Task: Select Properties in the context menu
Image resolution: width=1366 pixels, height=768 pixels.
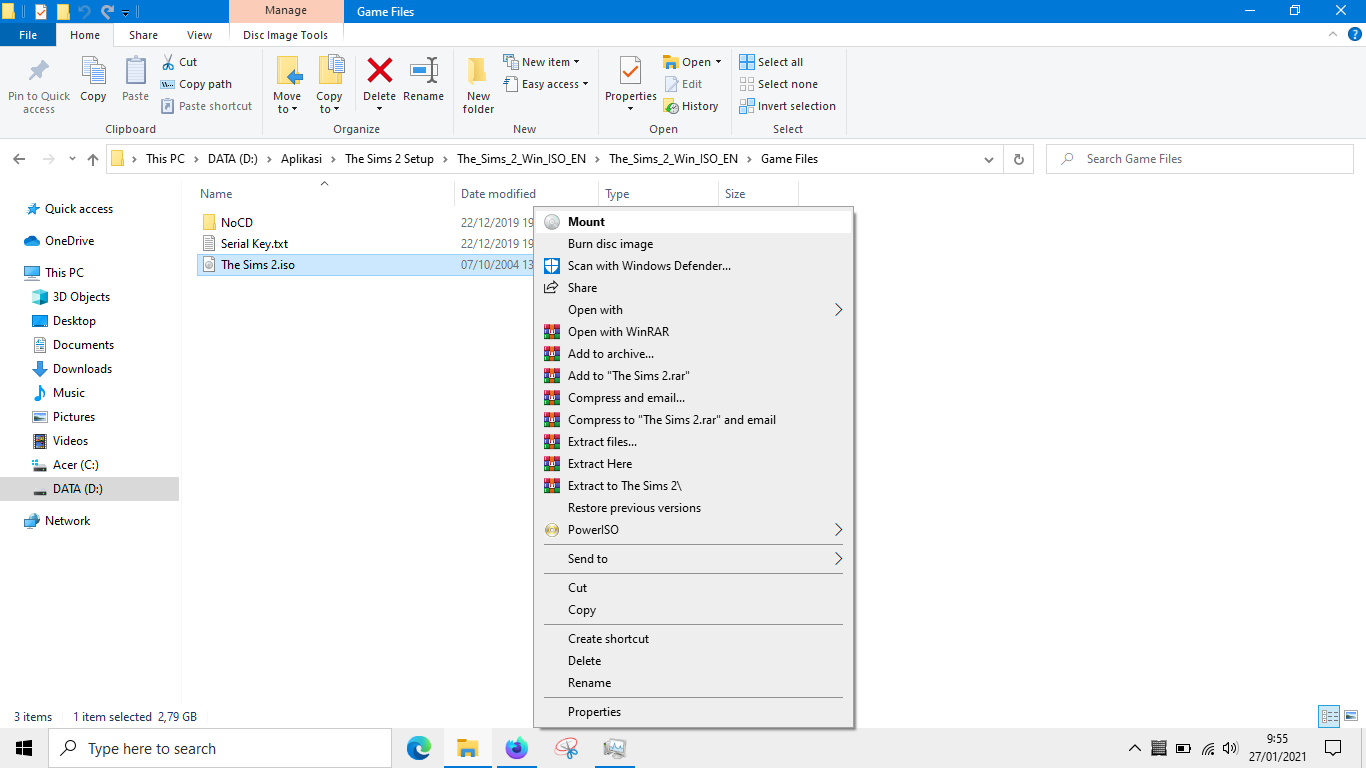Action: point(694,712)
